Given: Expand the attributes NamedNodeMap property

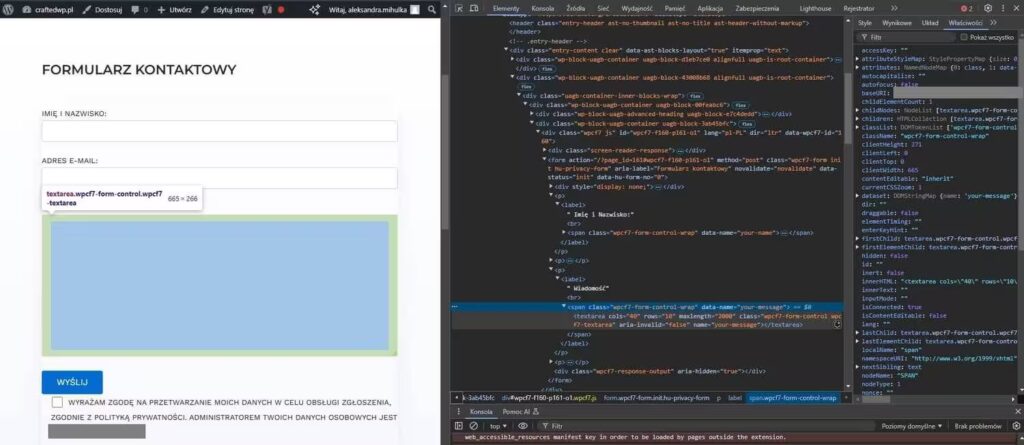Looking at the screenshot, I should [857, 67].
